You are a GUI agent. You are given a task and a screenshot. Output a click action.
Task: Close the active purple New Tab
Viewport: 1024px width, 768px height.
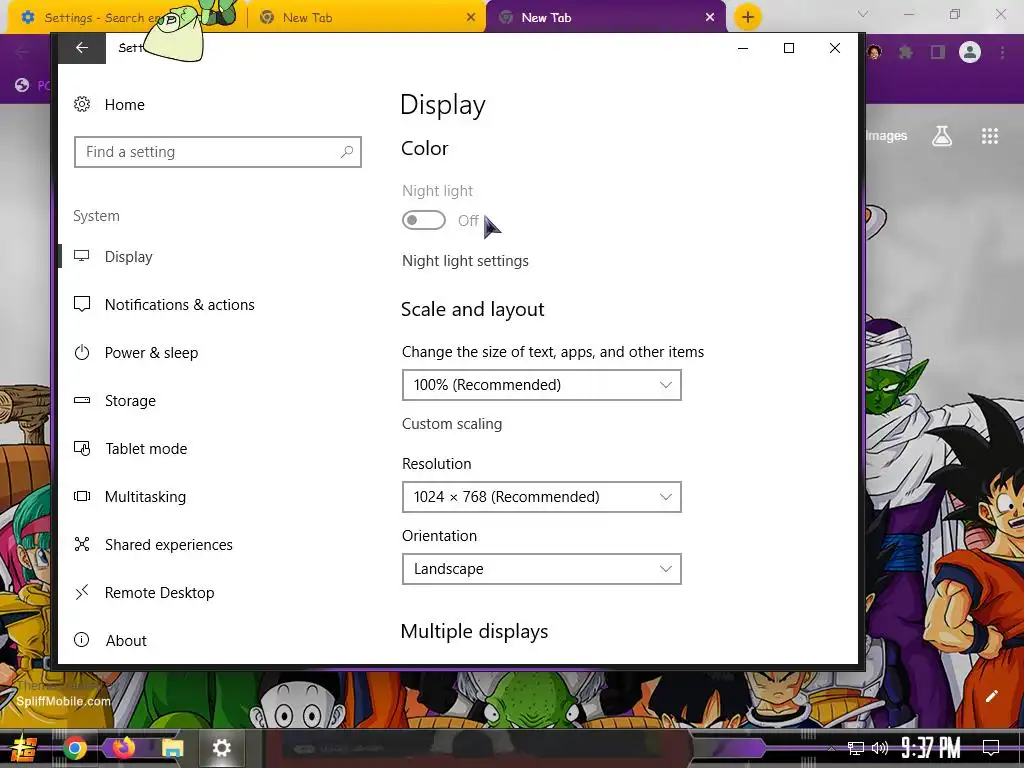(710, 18)
